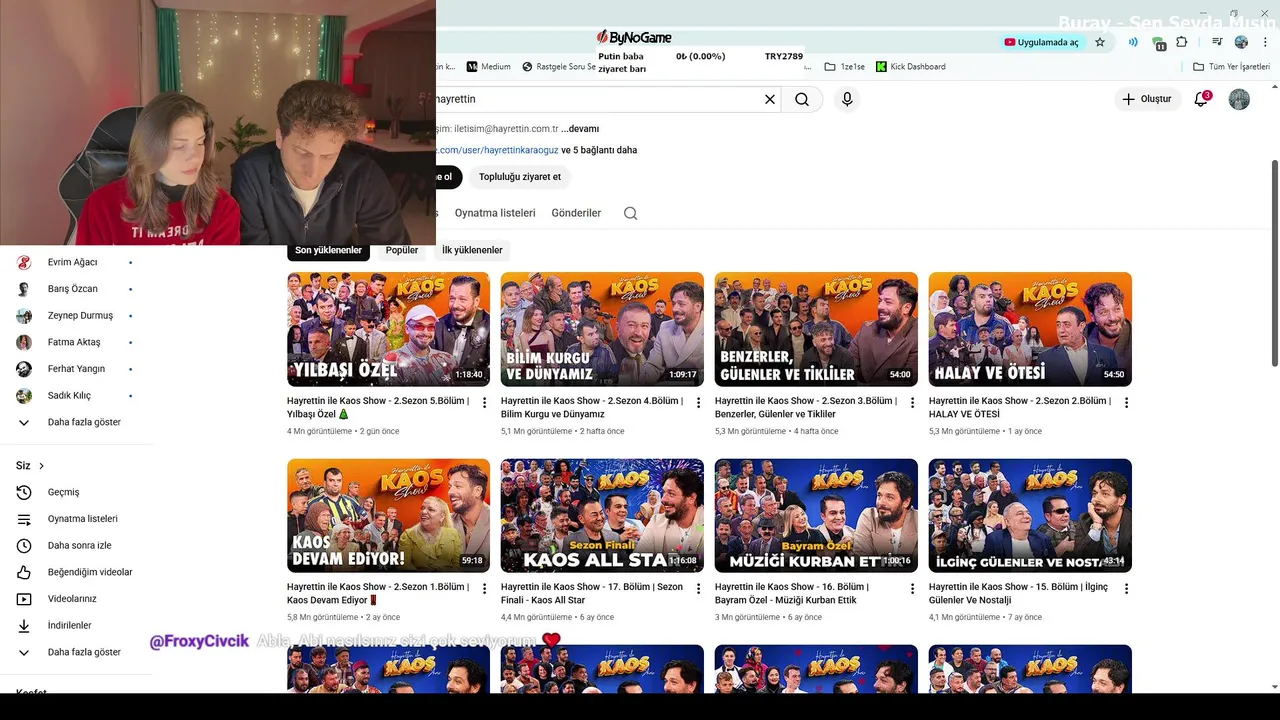Open more options for HALAY VE ÖTESİ video
This screenshot has width=1280, height=720.
point(1127,403)
